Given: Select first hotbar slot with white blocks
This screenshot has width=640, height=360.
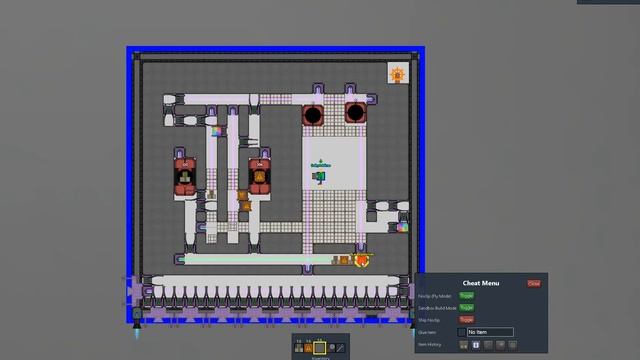Looking at the screenshot, I should [299, 348].
